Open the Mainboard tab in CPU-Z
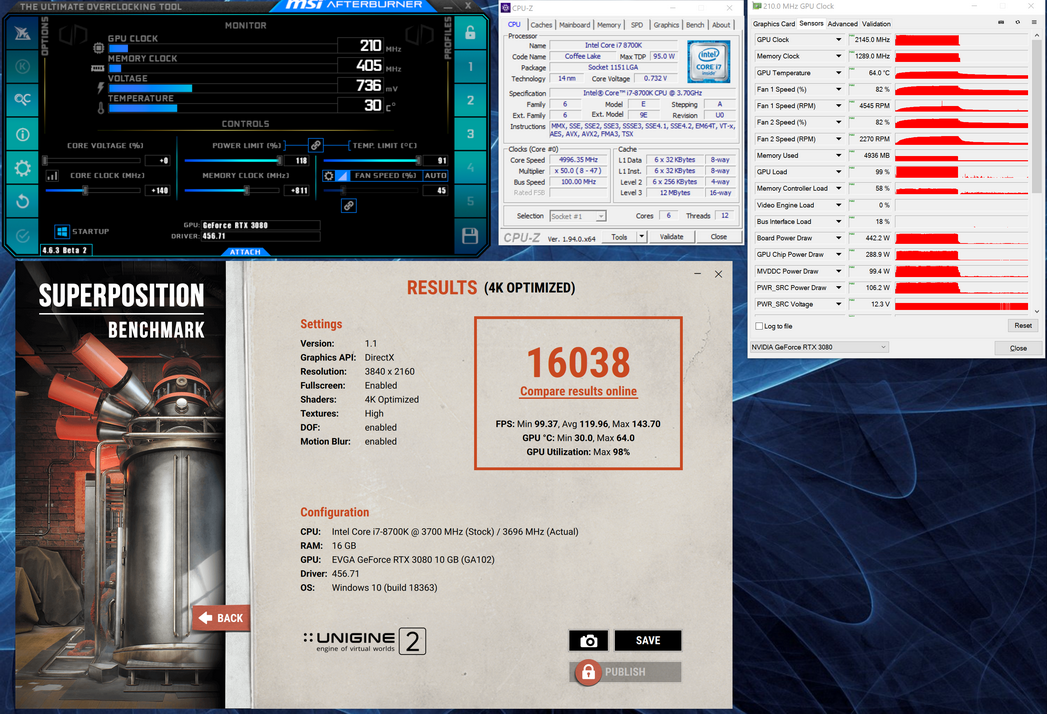 click(x=575, y=25)
